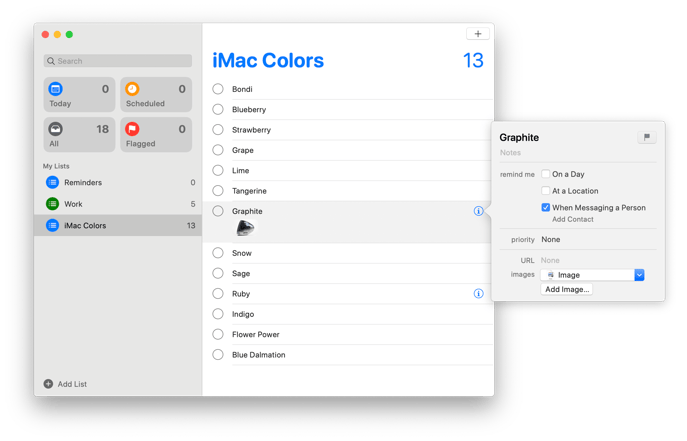Select the Indigo reminder text
The image size is (687, 441).
pos(243,314)
